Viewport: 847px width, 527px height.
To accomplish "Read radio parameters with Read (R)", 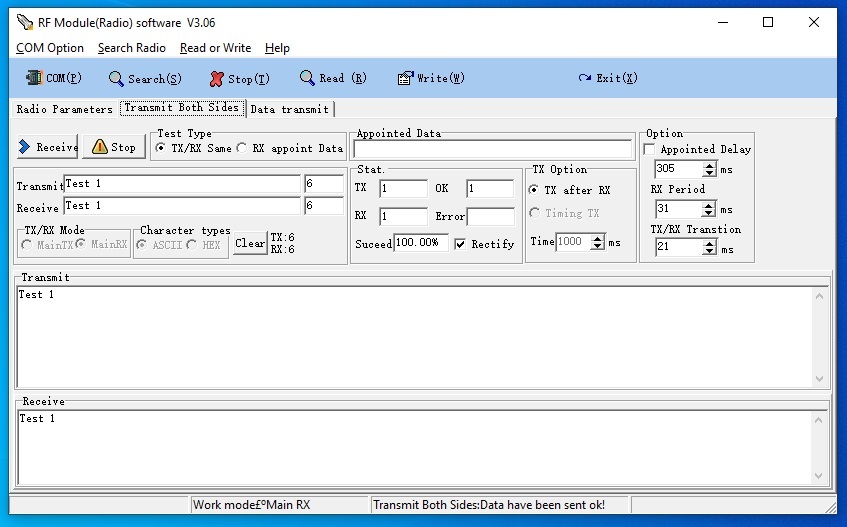I will pos(333,78).
